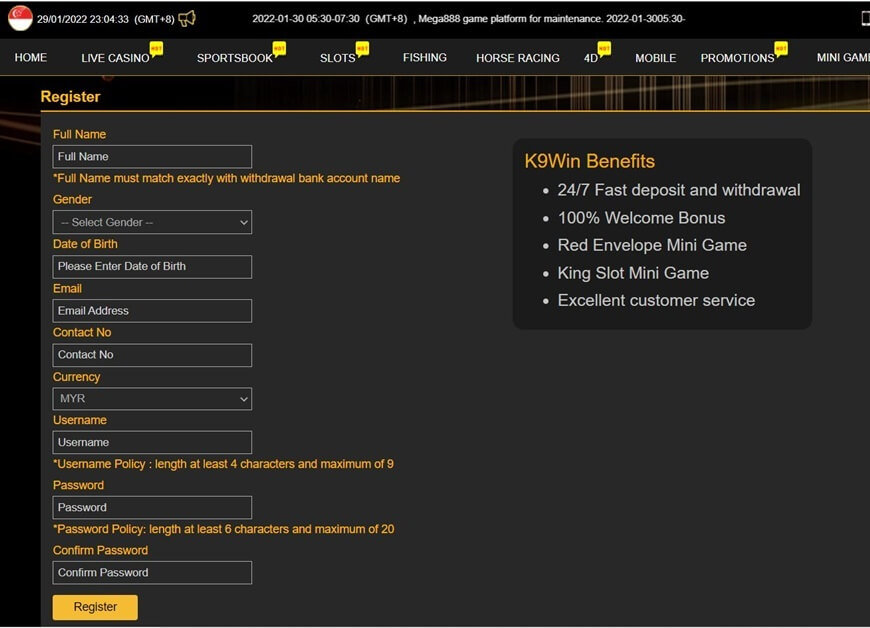The width and height of the screenshot is (870, 628).
Task: Open the SLOTS menu item
Action: [337, 58]
